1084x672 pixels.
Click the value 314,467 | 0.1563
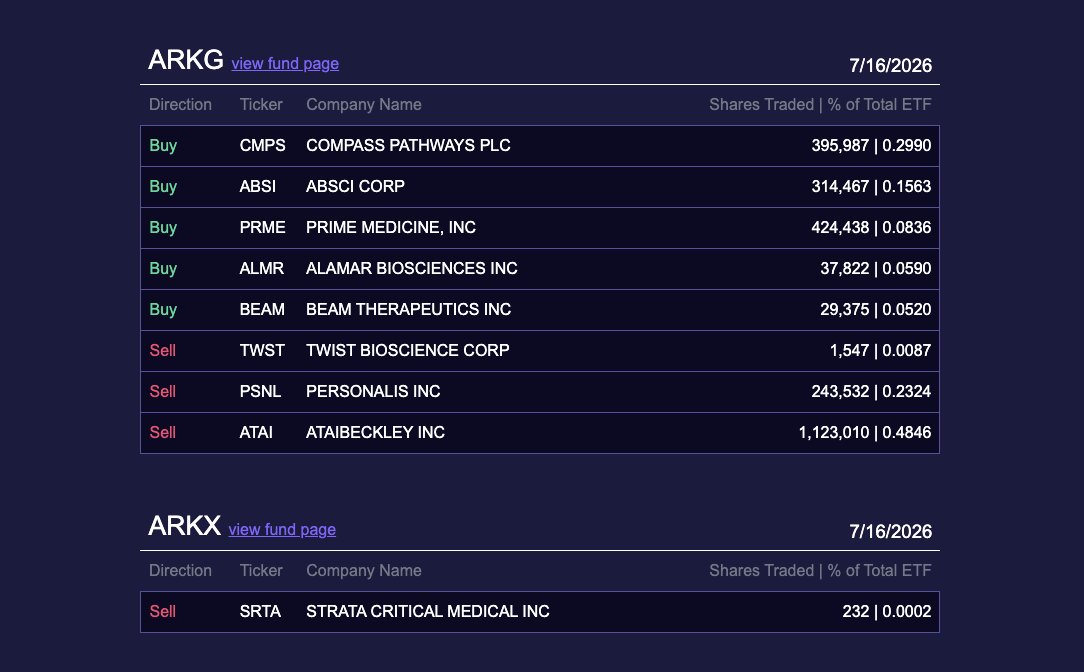point(871,187)
